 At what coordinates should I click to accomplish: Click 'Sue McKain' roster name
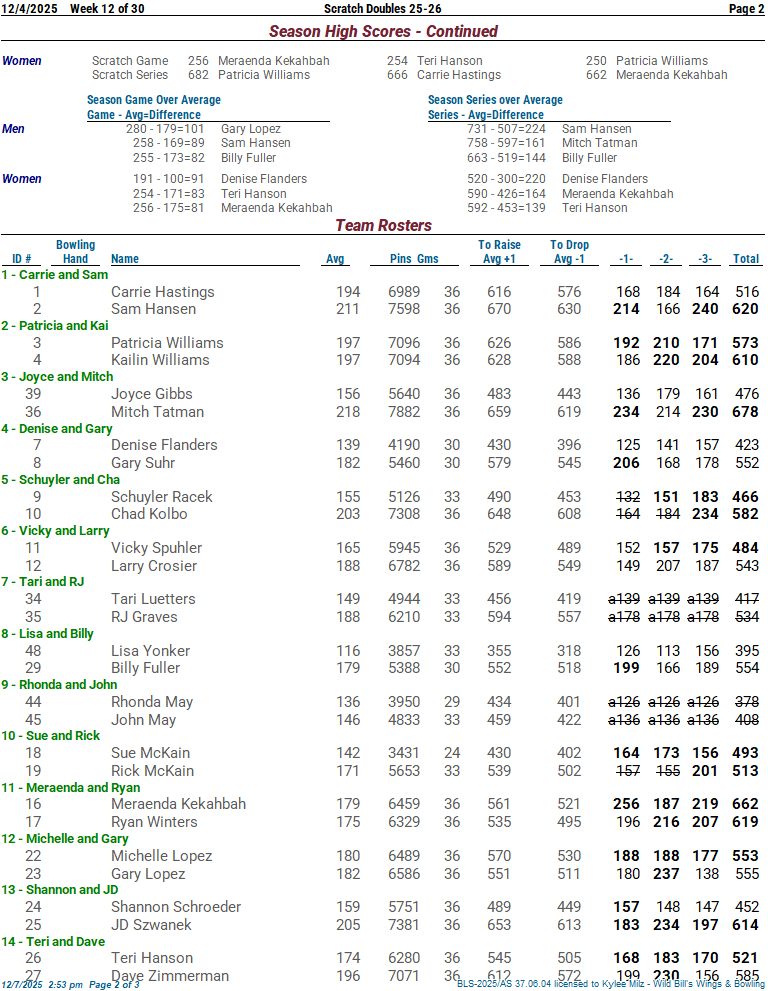click(x=150, y=753)
